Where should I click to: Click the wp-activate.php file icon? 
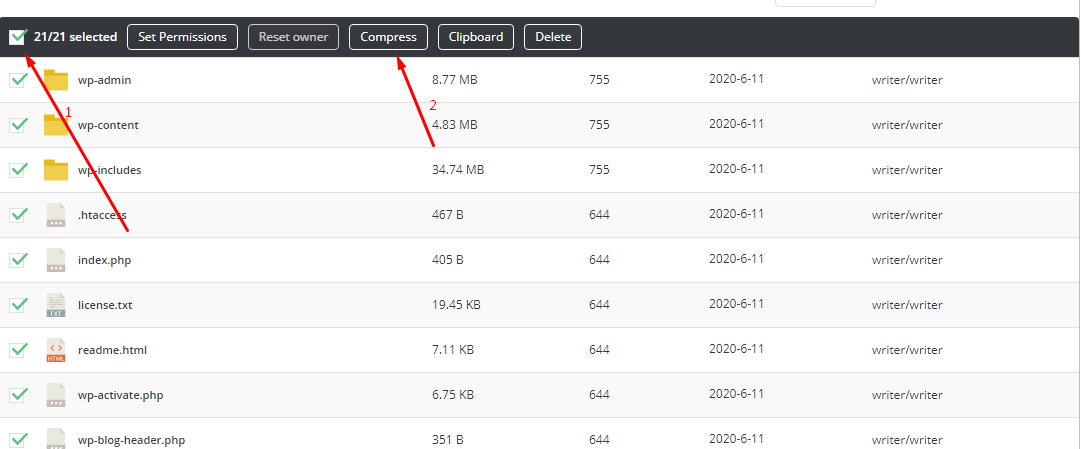[x=56, y=395]
